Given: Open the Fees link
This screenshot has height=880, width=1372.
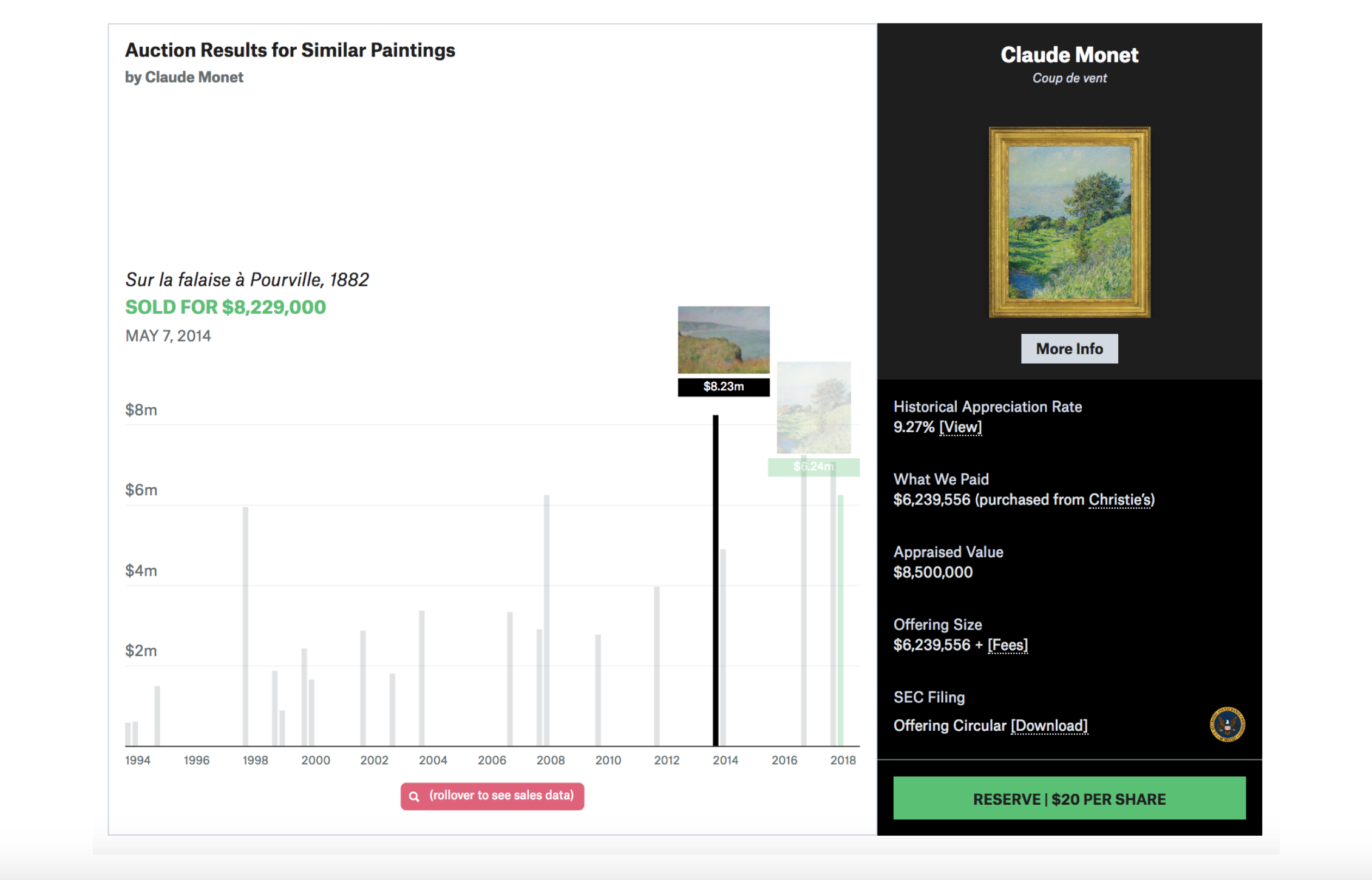Looking at the screenshot, I should (1008, 645).
